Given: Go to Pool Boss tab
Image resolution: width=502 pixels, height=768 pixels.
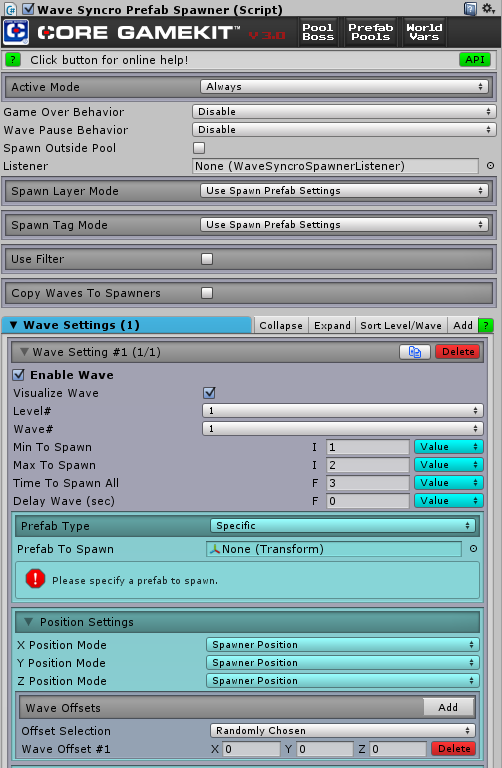Looking at the screenshot, I should [318, 32].
